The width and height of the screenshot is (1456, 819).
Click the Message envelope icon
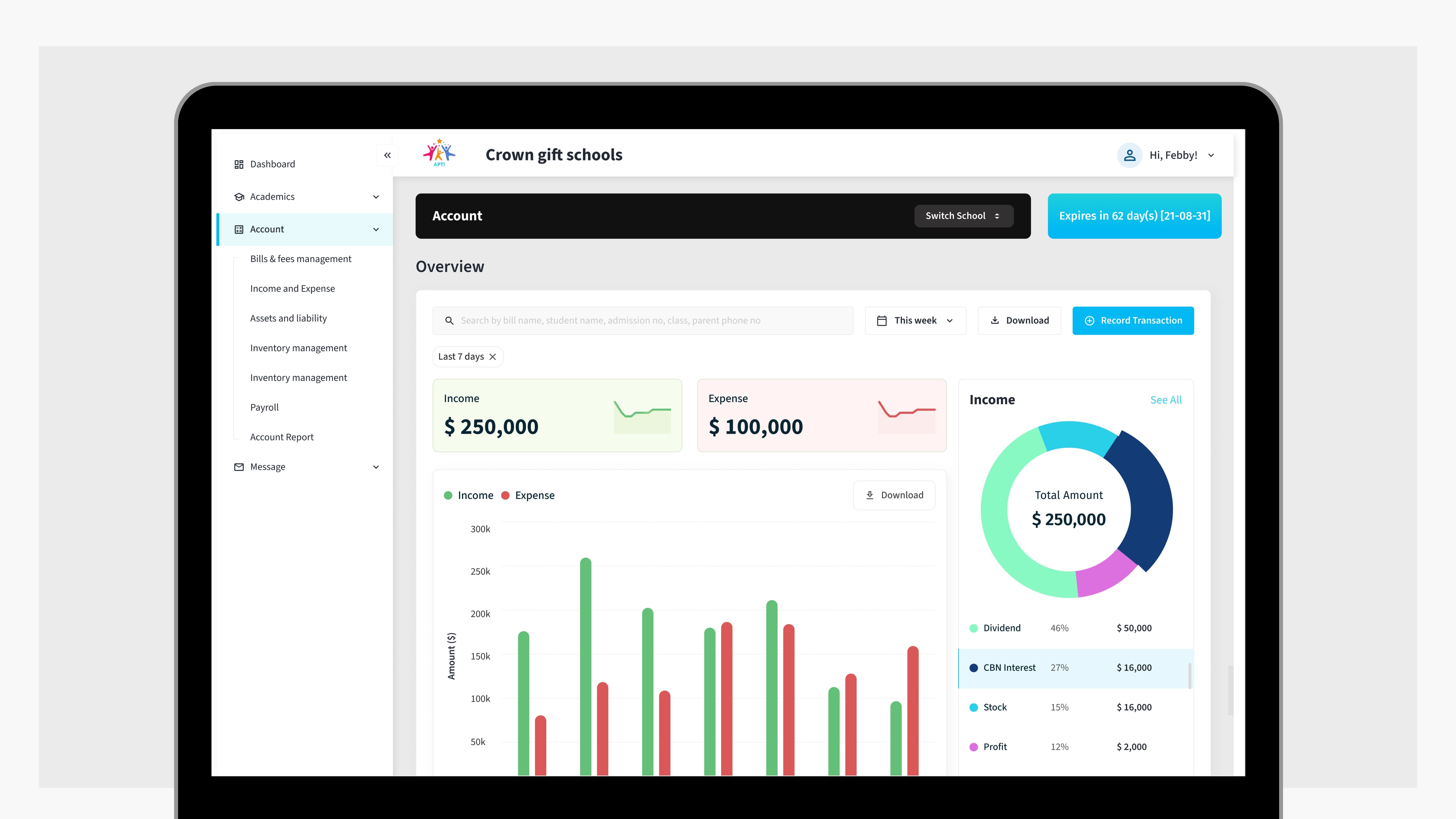[239, 467]
